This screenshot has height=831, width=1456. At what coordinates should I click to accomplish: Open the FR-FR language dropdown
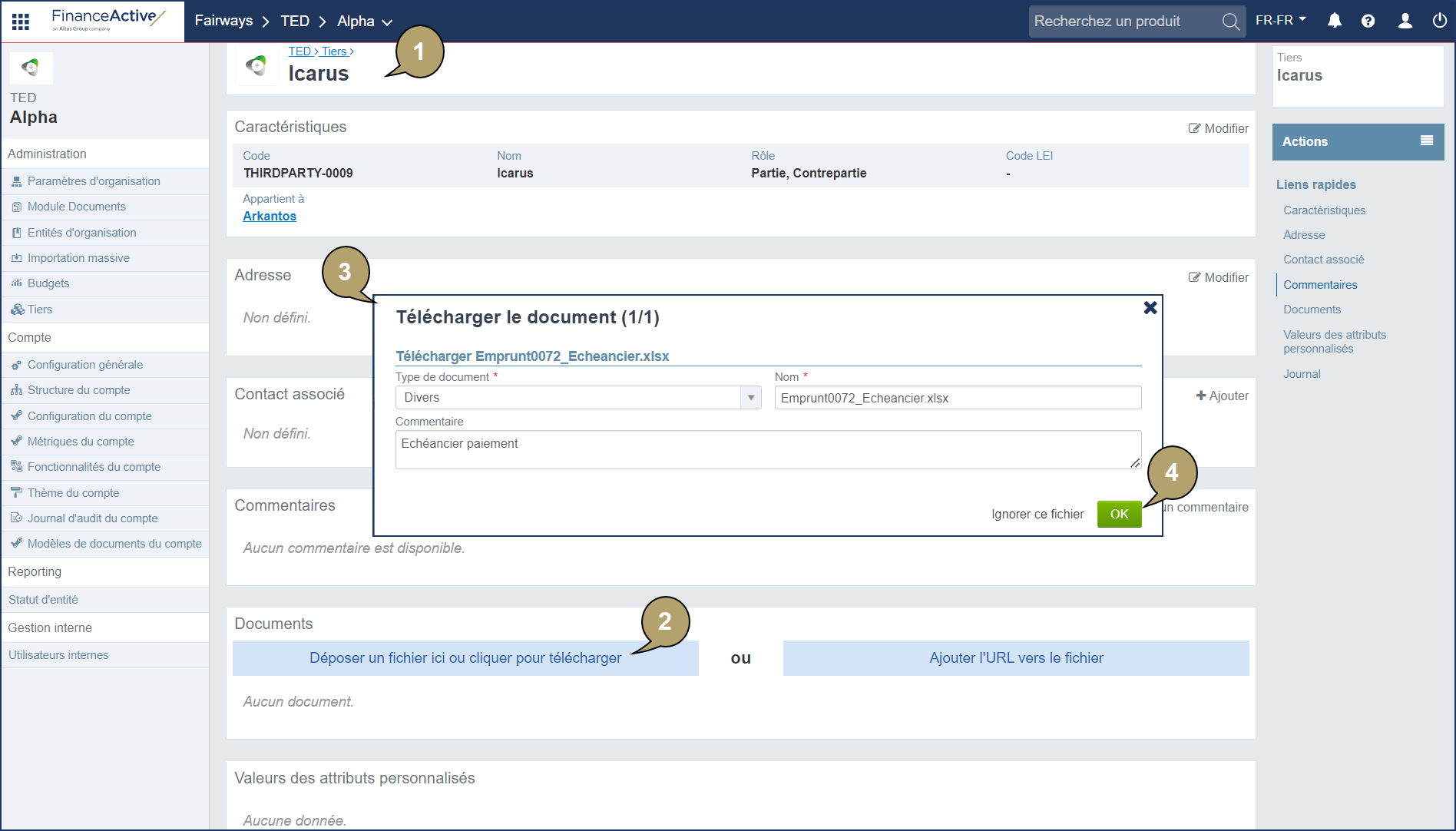[x=1279, y=20]
